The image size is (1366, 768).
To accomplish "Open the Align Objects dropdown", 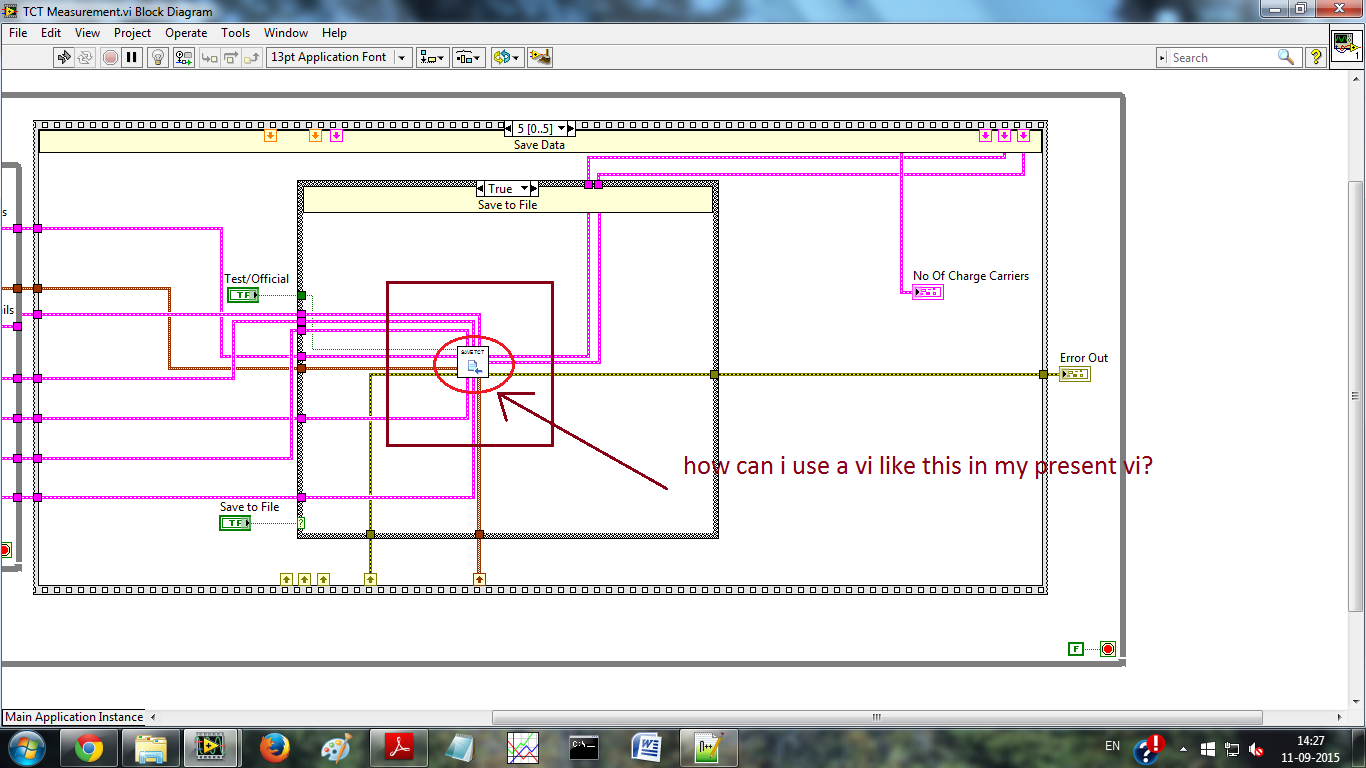I will pos(433,57).
